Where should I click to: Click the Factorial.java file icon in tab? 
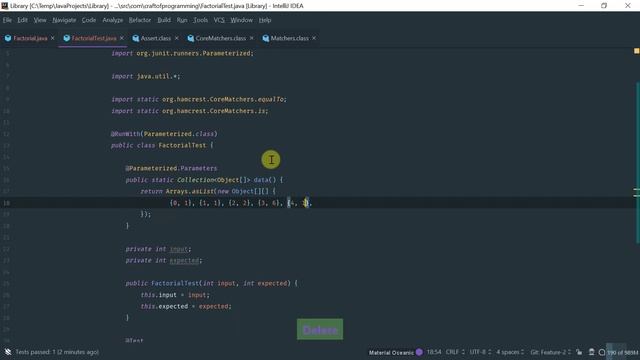(x=8, y=38)
